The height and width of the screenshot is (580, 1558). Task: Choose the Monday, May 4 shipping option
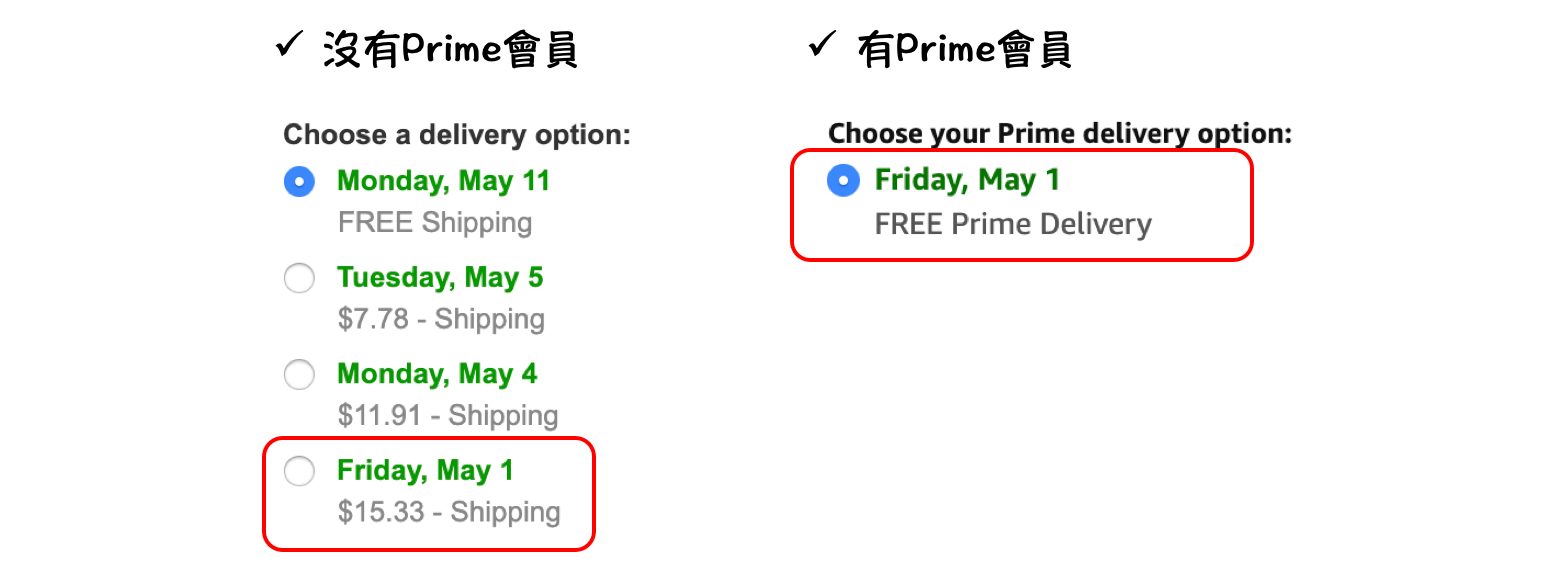click(x=299, y=374)
